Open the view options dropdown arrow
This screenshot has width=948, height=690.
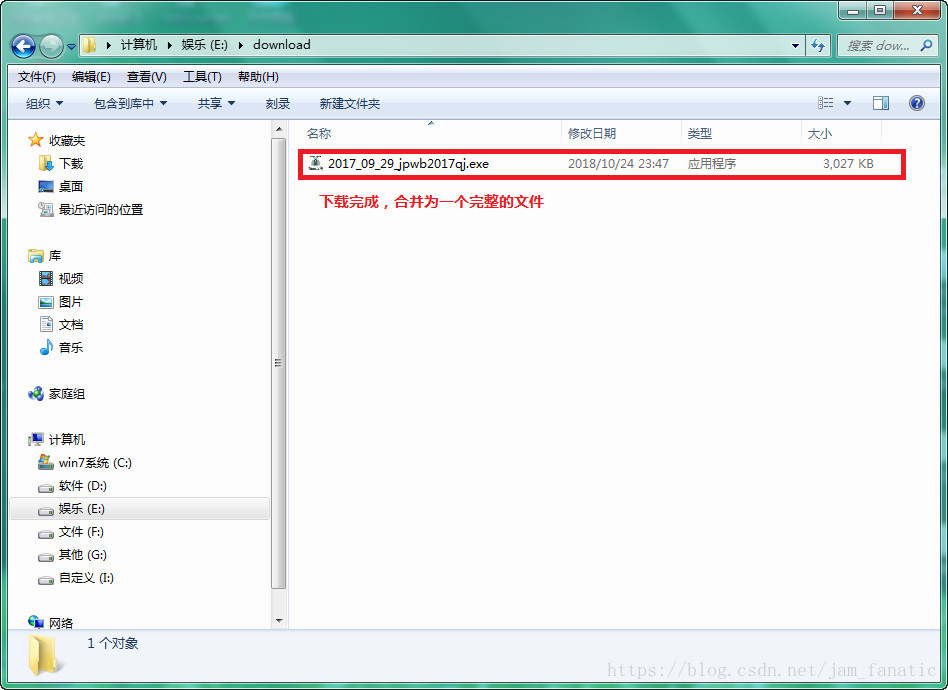coord(848,103)
